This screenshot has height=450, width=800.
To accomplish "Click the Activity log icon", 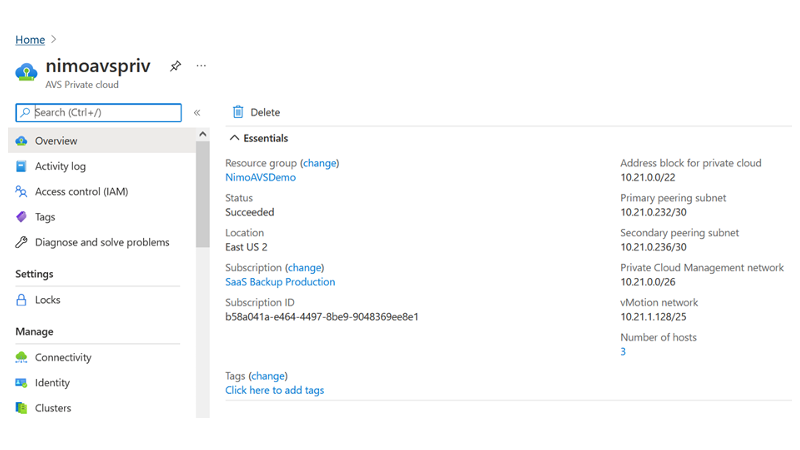I will click(21, 166).
